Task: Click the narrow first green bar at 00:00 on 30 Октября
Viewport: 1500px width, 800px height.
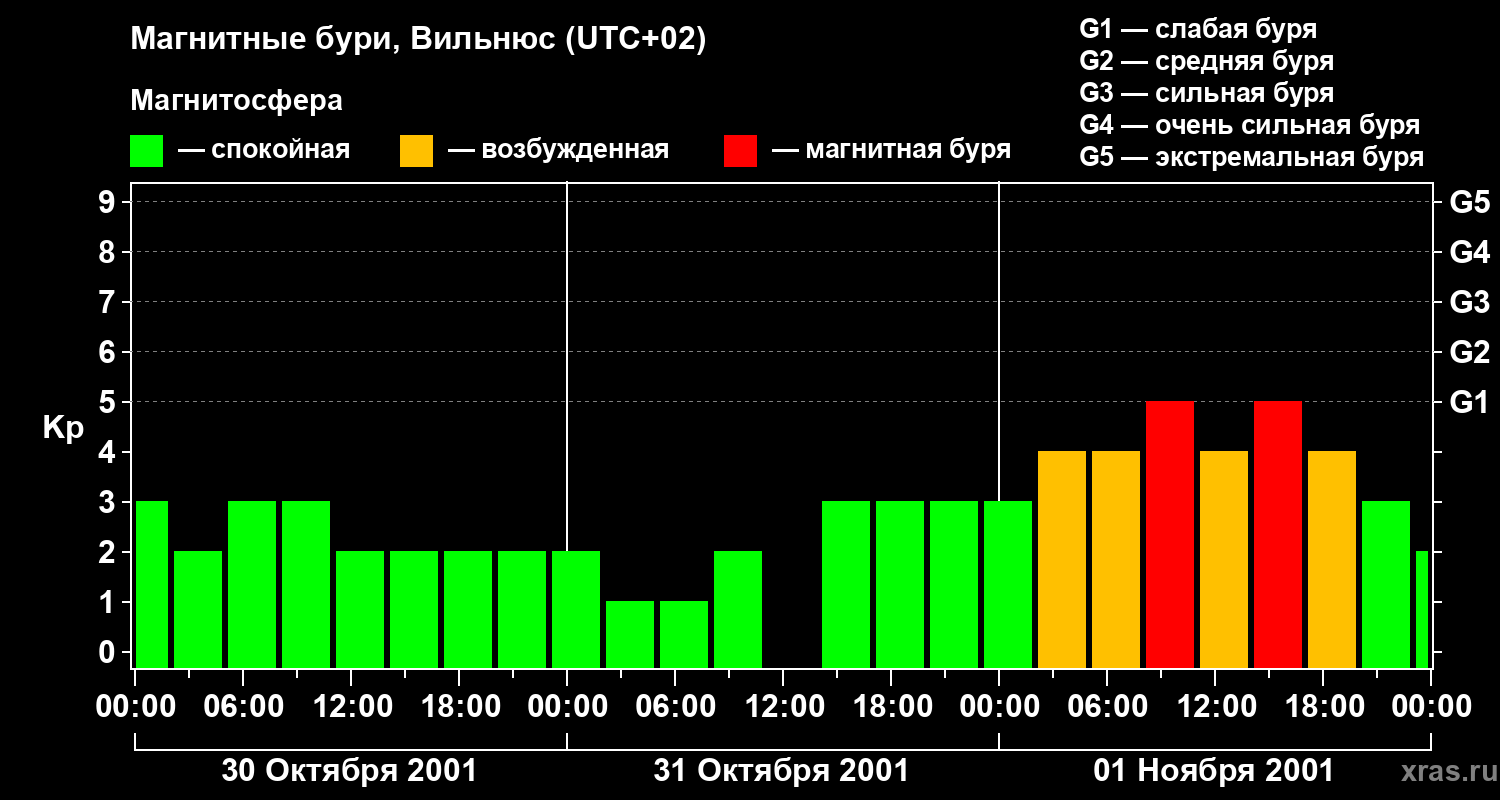Action: [x=152, y=584]
